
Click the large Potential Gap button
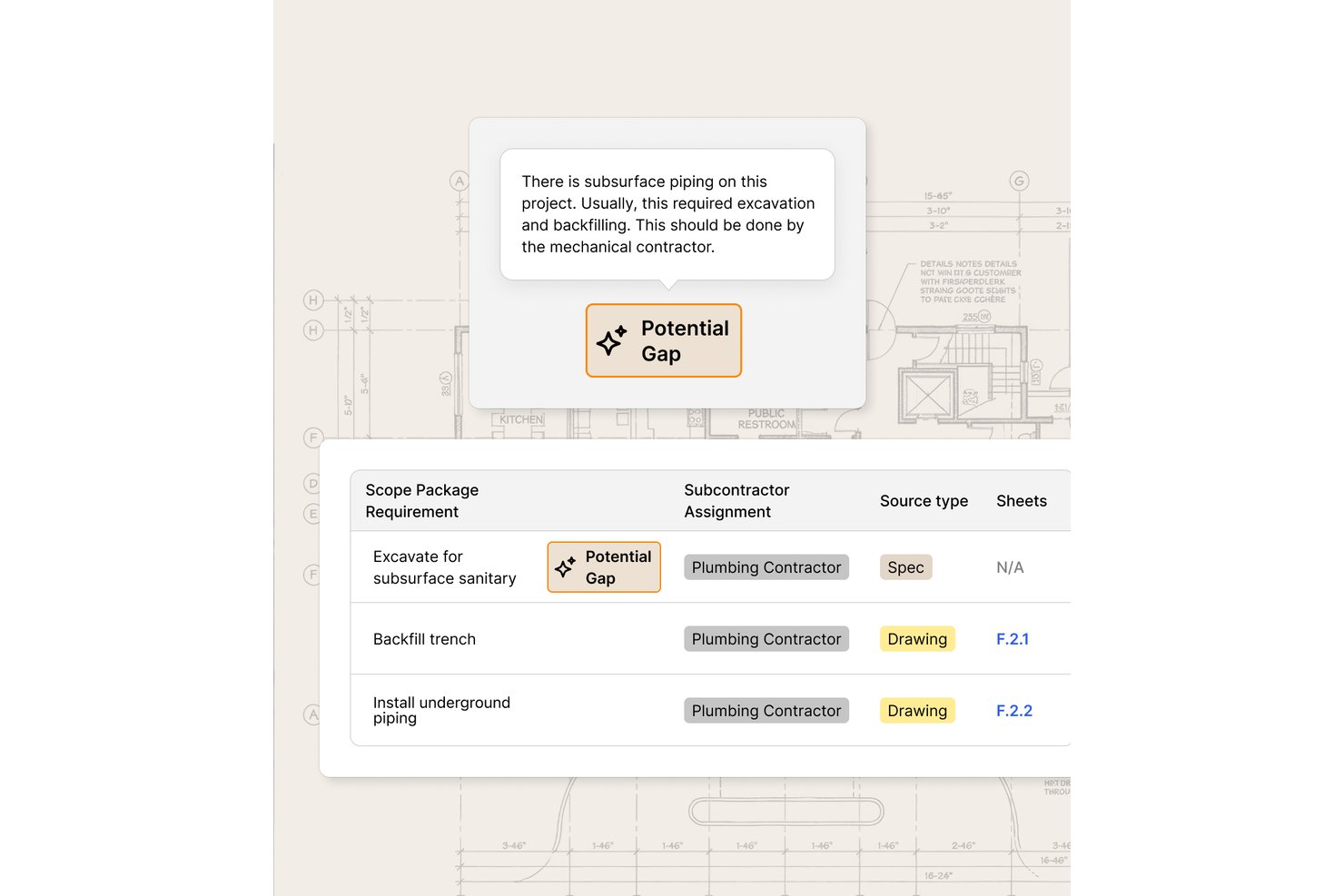pos(664,340)
